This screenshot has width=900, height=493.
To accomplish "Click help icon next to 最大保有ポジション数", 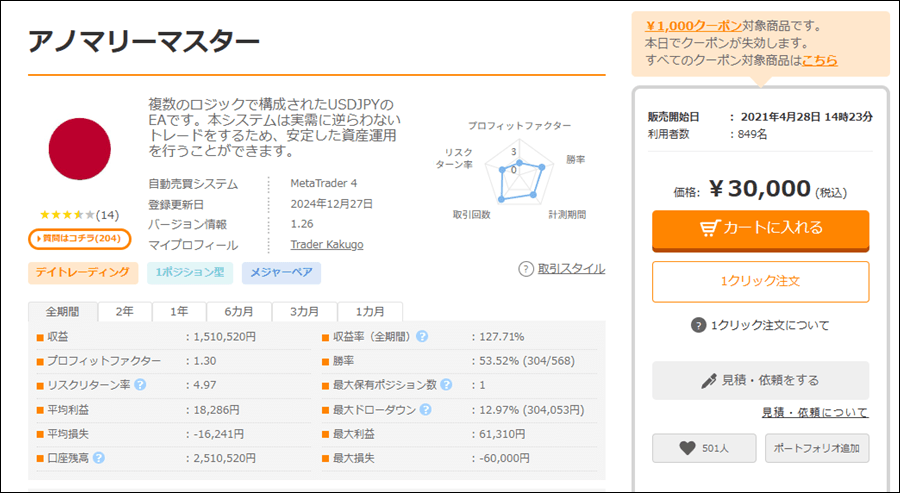I will tap(446, 385).
